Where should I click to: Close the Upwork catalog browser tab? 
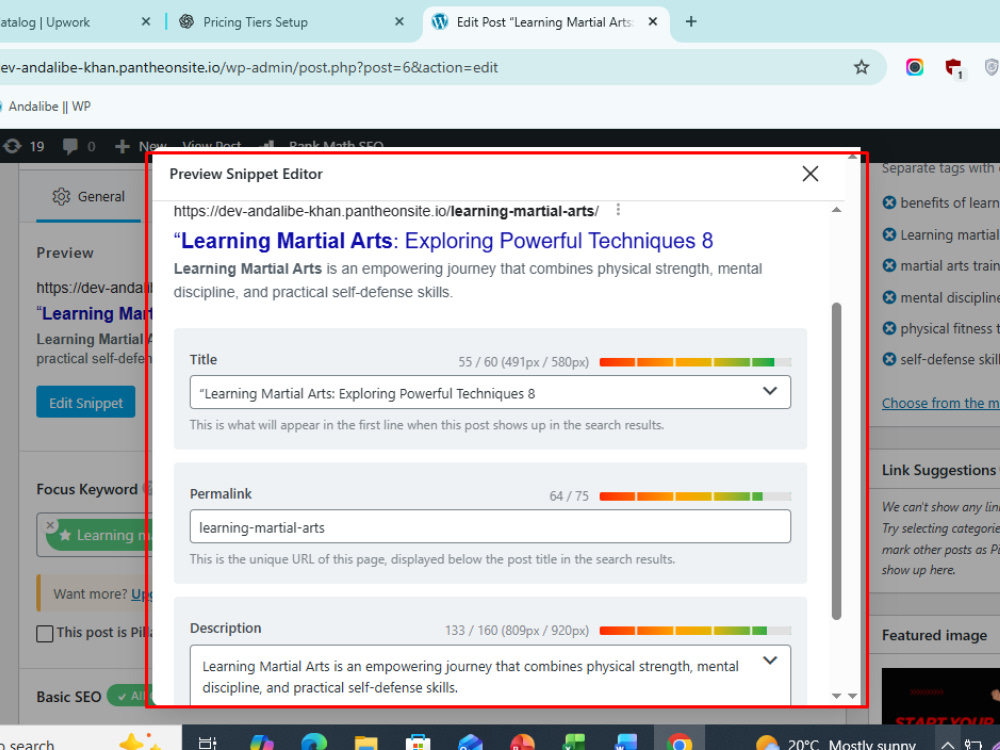coord(145,22)
